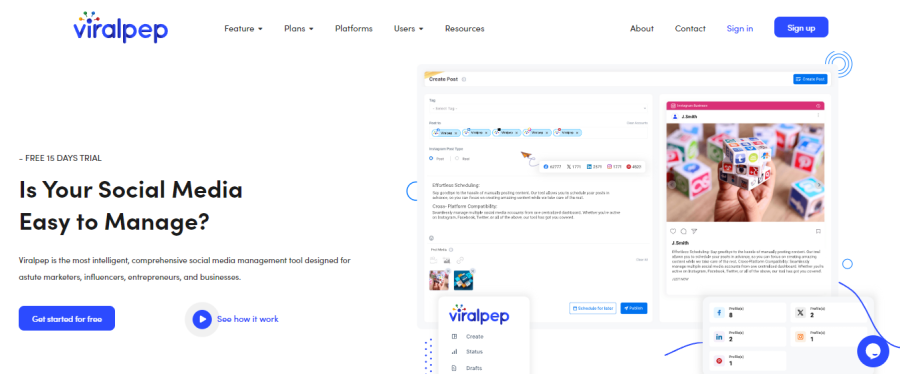
Task: Open the Resources page
Action: [x=464, y=29]
